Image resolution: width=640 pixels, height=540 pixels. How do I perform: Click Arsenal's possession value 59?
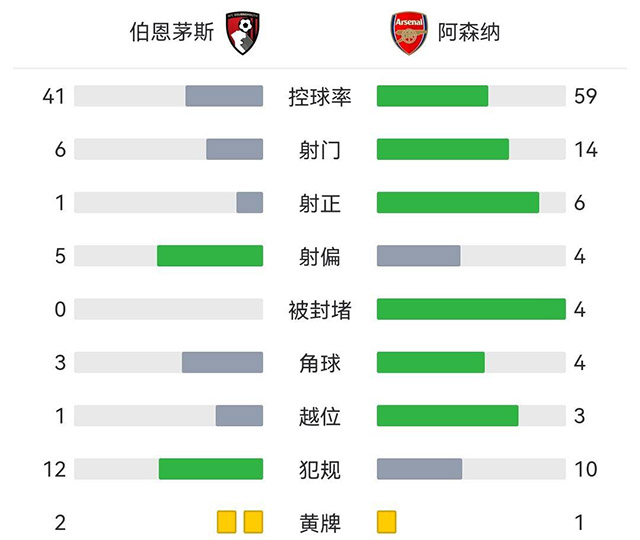[586, 96]
